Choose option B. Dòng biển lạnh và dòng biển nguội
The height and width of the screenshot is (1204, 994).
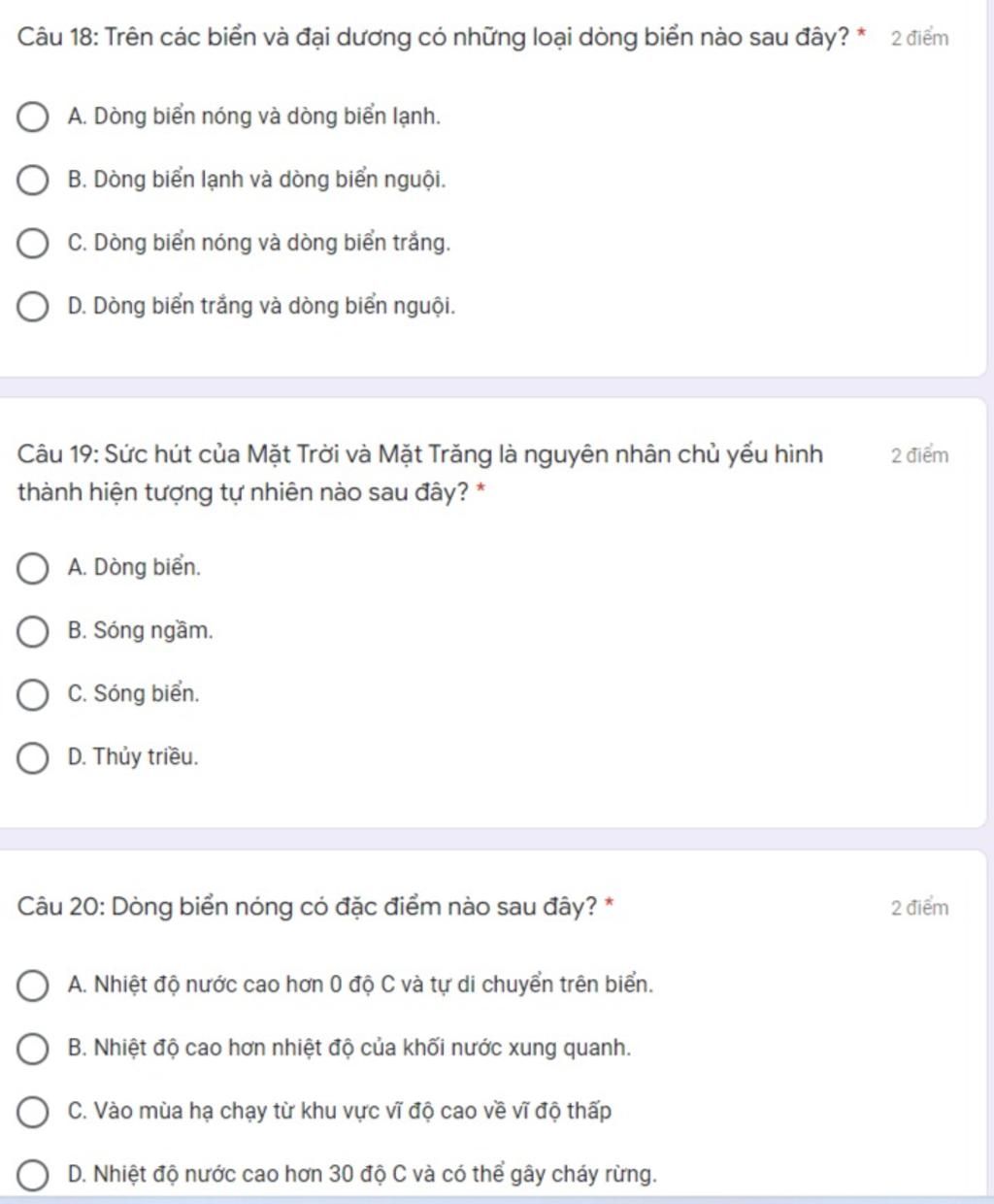coord(33,181)
